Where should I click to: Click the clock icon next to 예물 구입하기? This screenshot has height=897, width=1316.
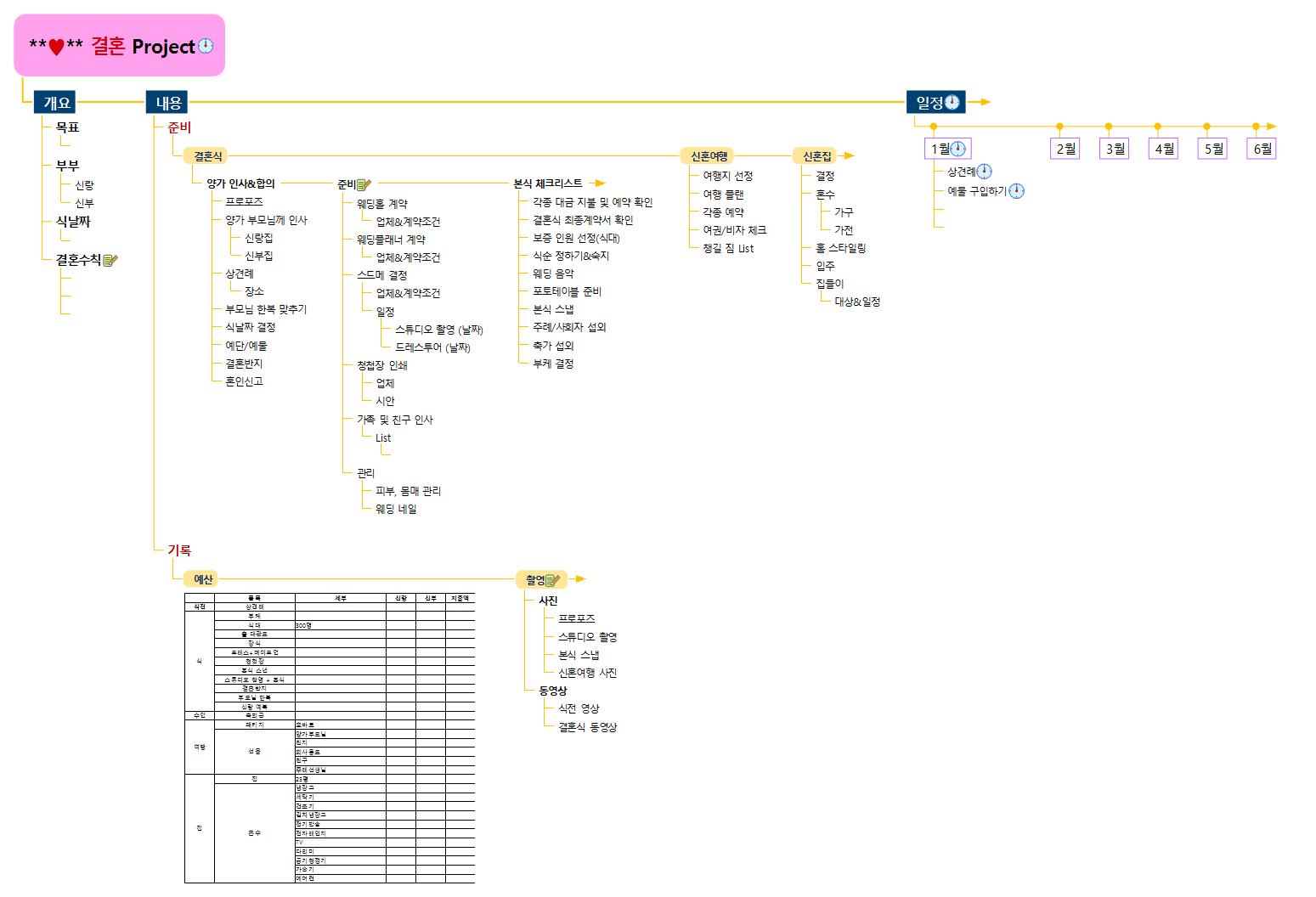pyautogui.click(x=1016, y=191)
